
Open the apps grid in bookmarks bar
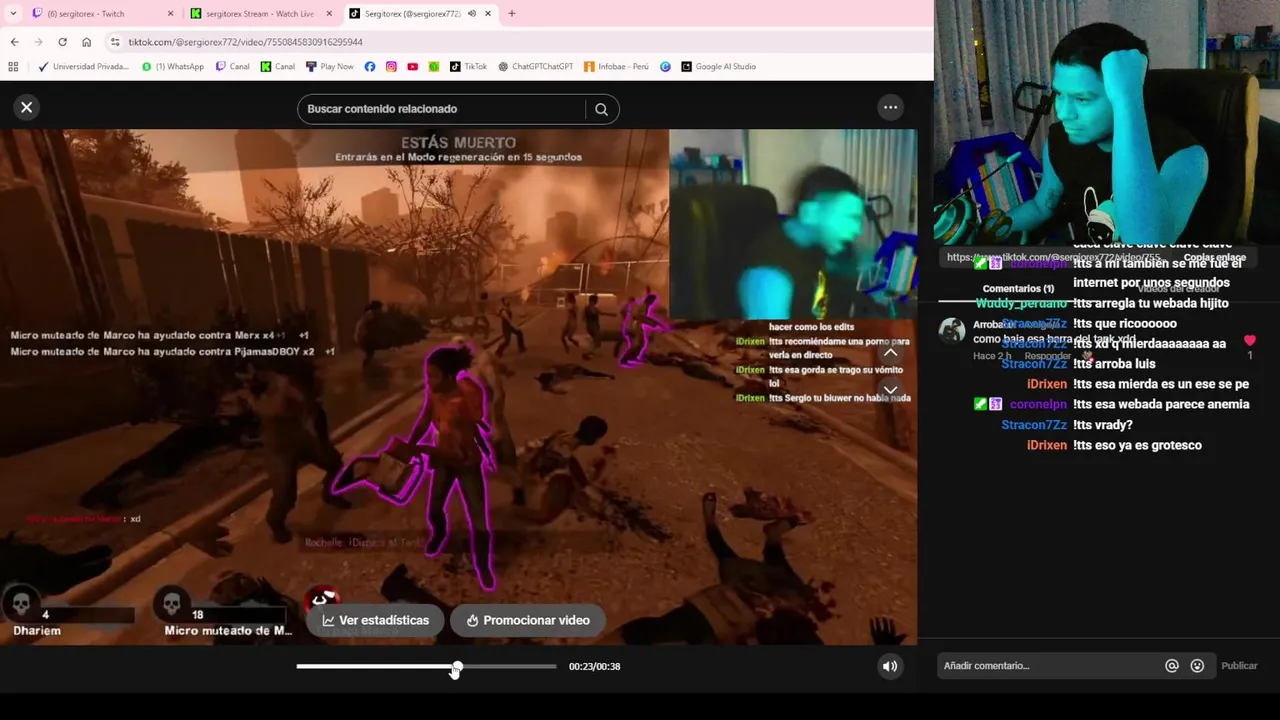[x=13, y=67]
